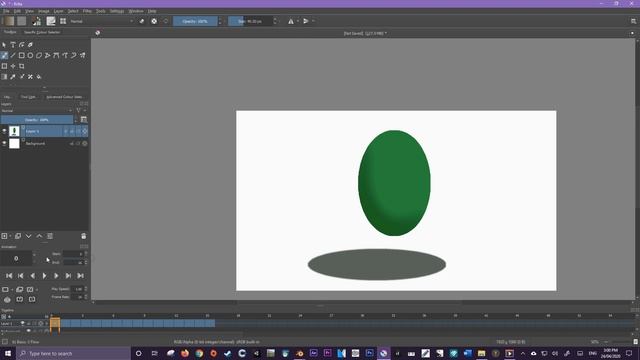The image size is (640, 360).
Task: Select the Colorize Mask tool
Action: (22, 76)
